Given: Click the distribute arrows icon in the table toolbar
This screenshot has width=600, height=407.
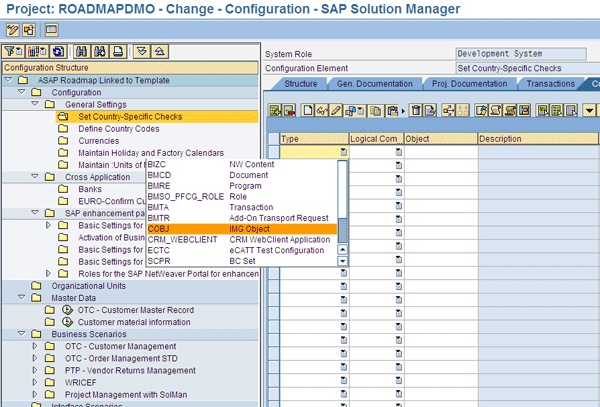Looking at the screenshot, I should [448, 111].
